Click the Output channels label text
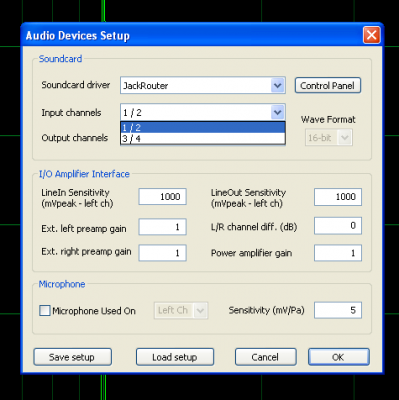The height and width of the screenshot is (400, 399). click(x=75, y=138)
